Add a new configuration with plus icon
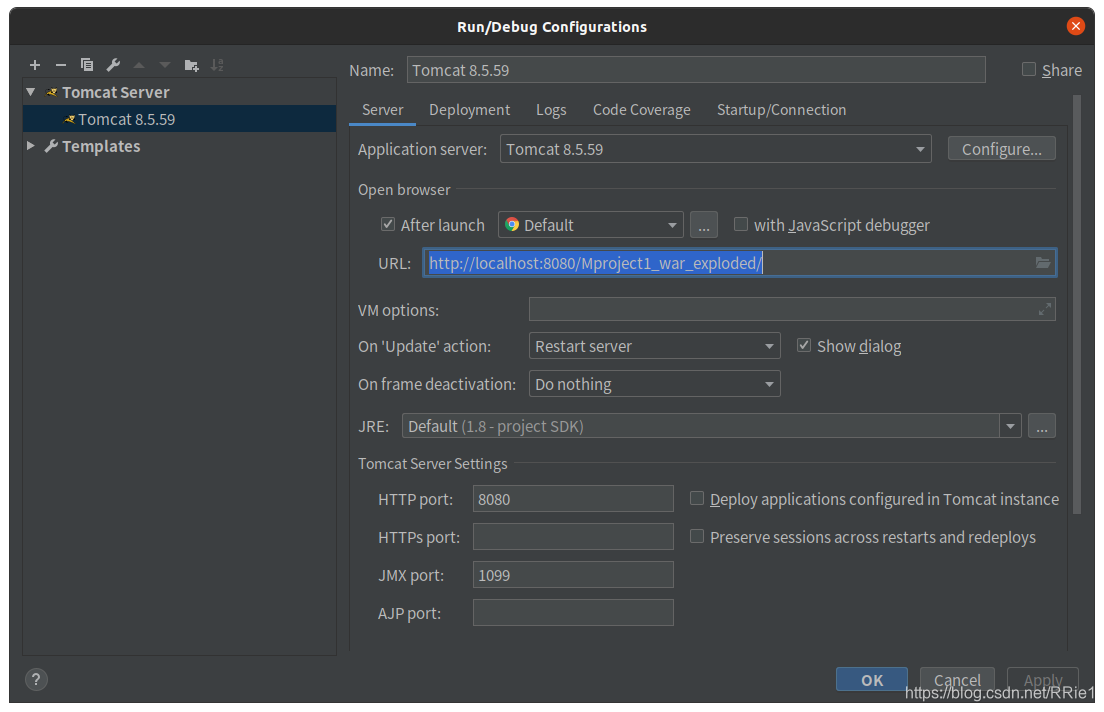Viewport: 1104px width, 712px height. [34, 65]
